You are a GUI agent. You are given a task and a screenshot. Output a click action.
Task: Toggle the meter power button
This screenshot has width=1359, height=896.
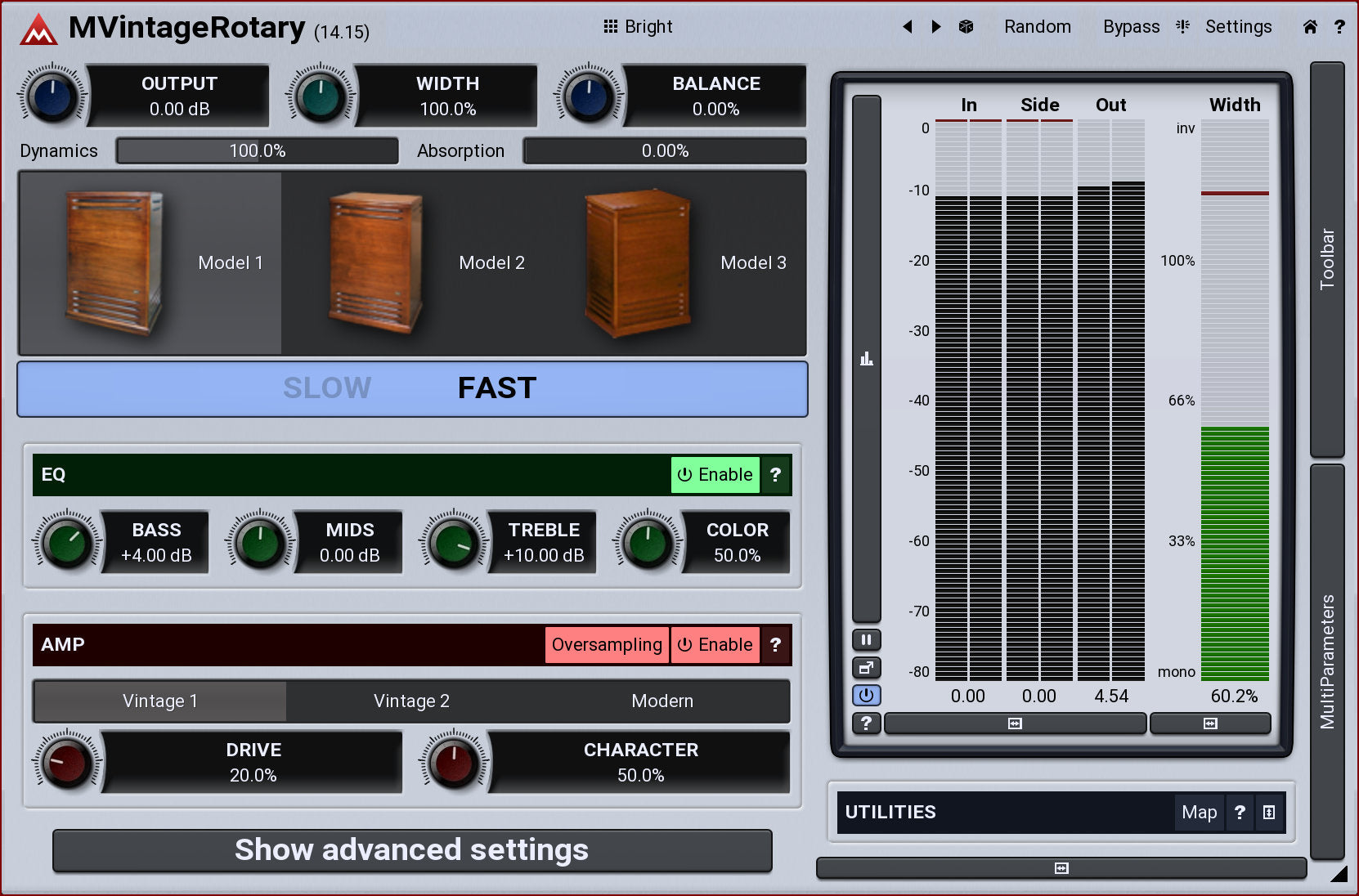point(866,696)
